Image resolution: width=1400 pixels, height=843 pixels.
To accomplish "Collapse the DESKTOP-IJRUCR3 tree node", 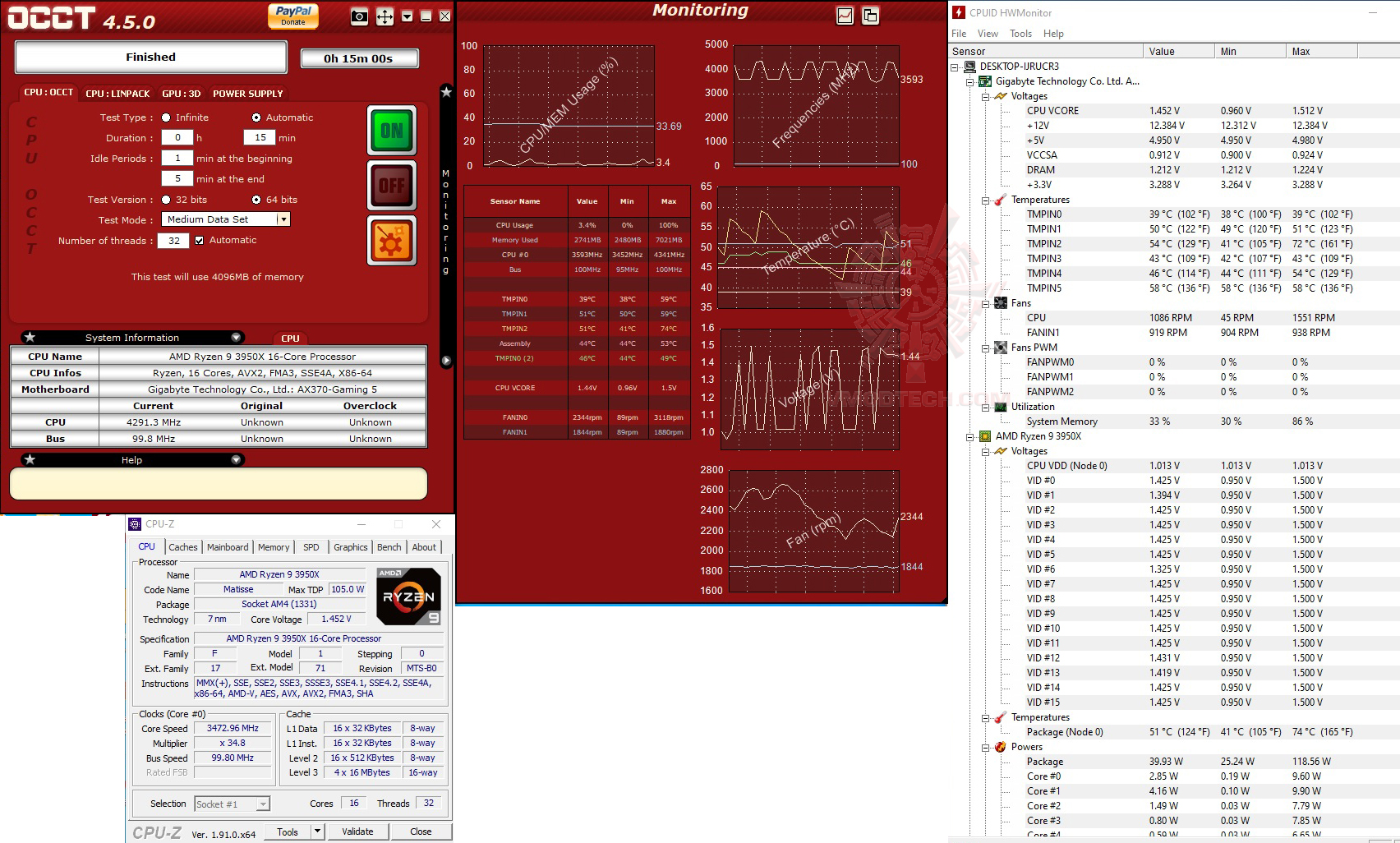I will (x=956, y=67).
